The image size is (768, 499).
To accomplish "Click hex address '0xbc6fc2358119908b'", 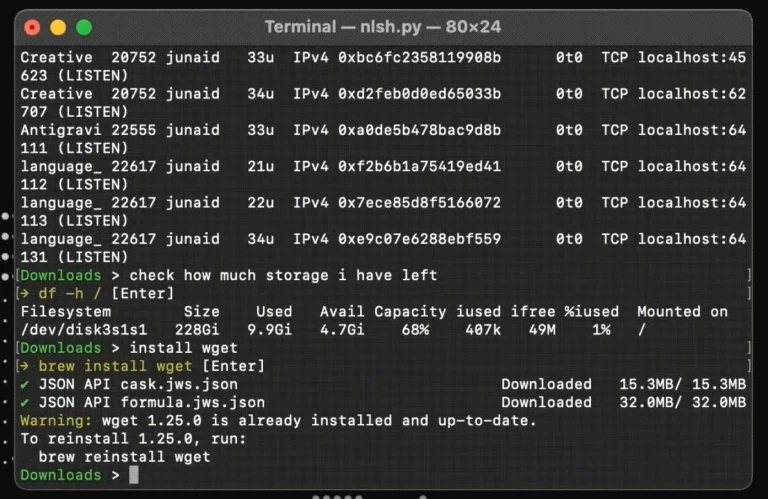I will tap(419, 58).
